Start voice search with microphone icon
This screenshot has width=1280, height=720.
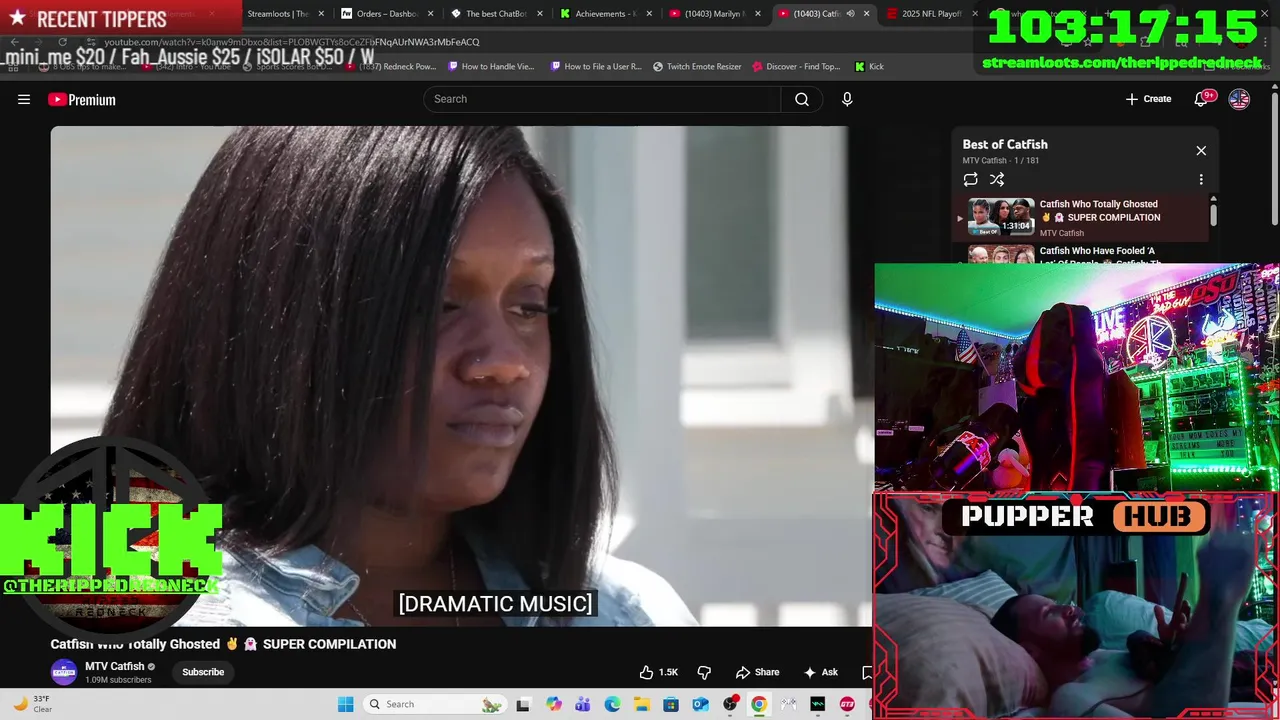click(x=847, y=99)
